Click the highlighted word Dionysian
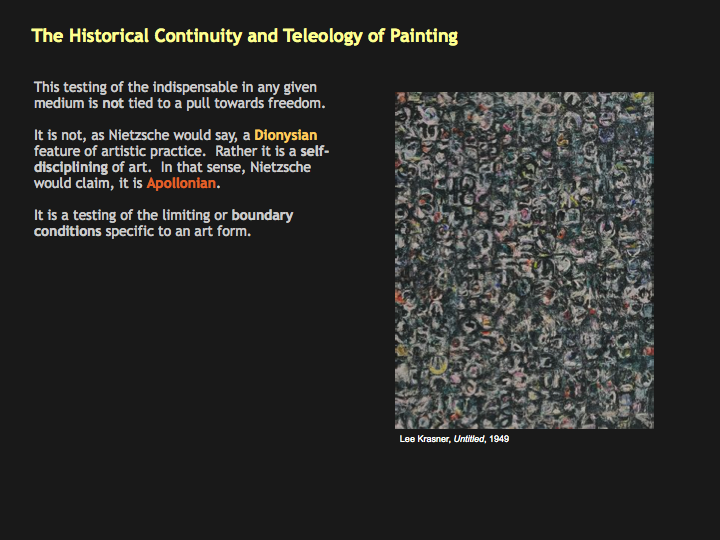 (286, 135)
